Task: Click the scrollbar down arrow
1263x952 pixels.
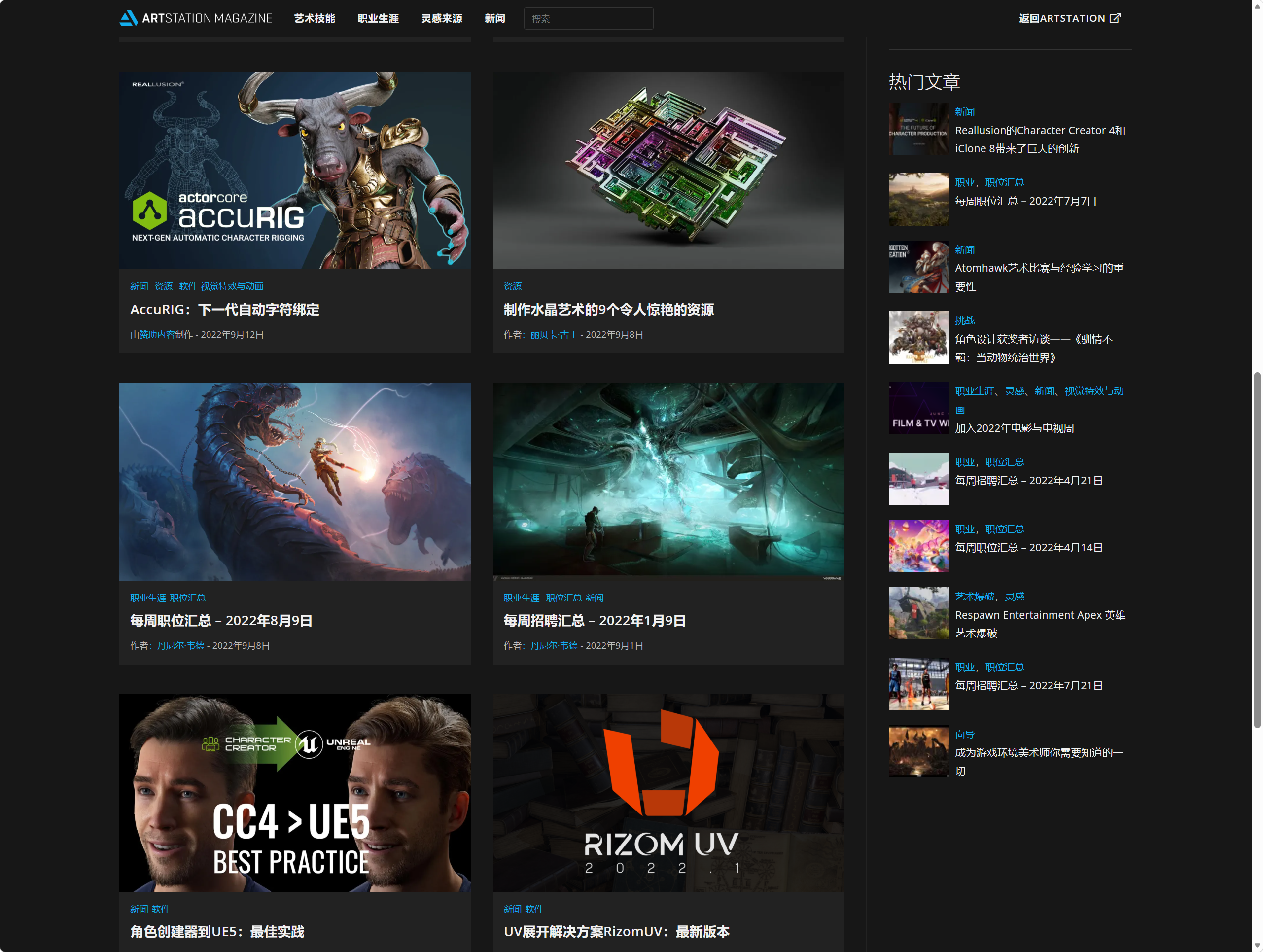Action: (x=1257, y=946)
